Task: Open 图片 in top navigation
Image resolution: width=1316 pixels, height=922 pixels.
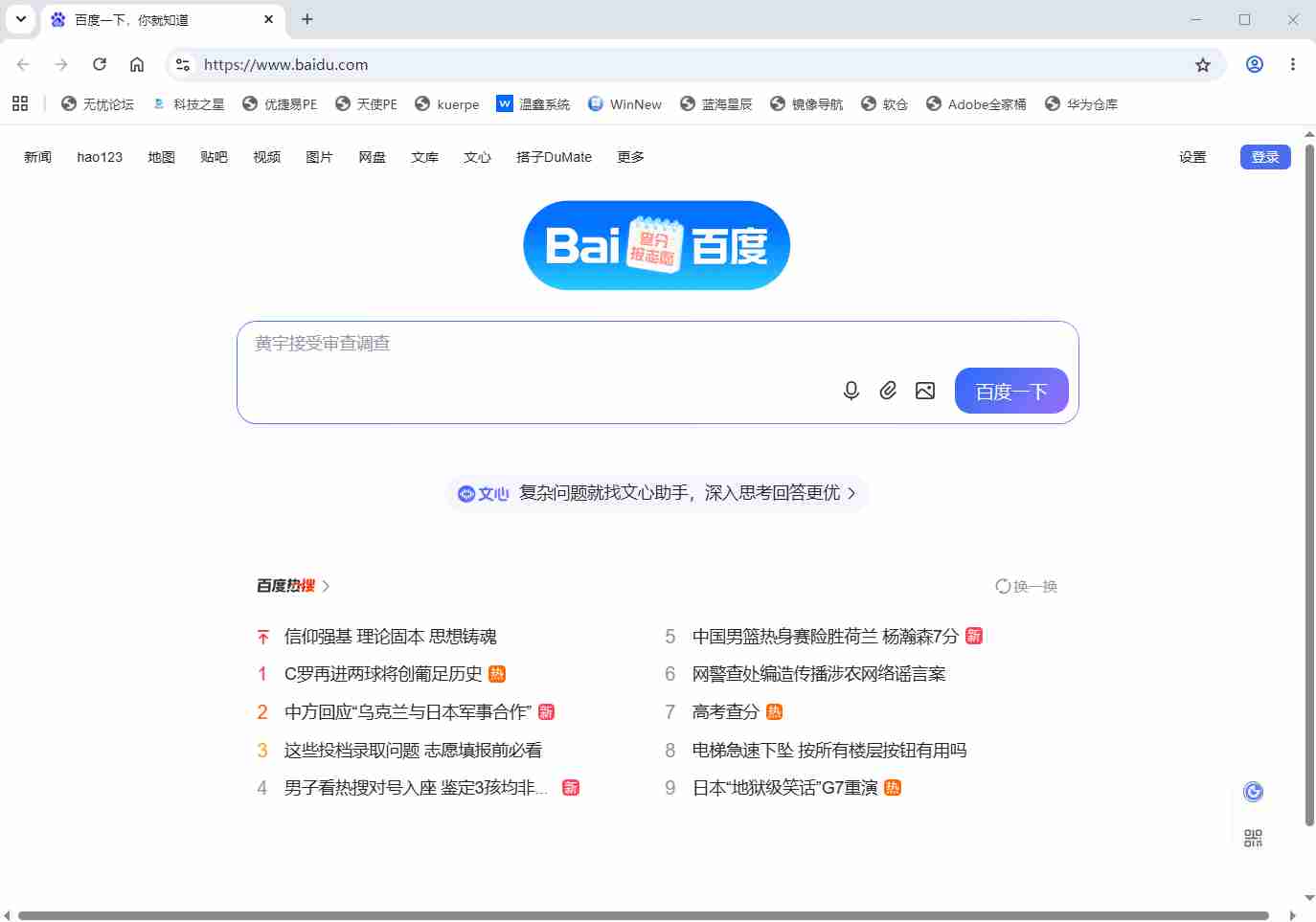Action: tap(319, 157)
